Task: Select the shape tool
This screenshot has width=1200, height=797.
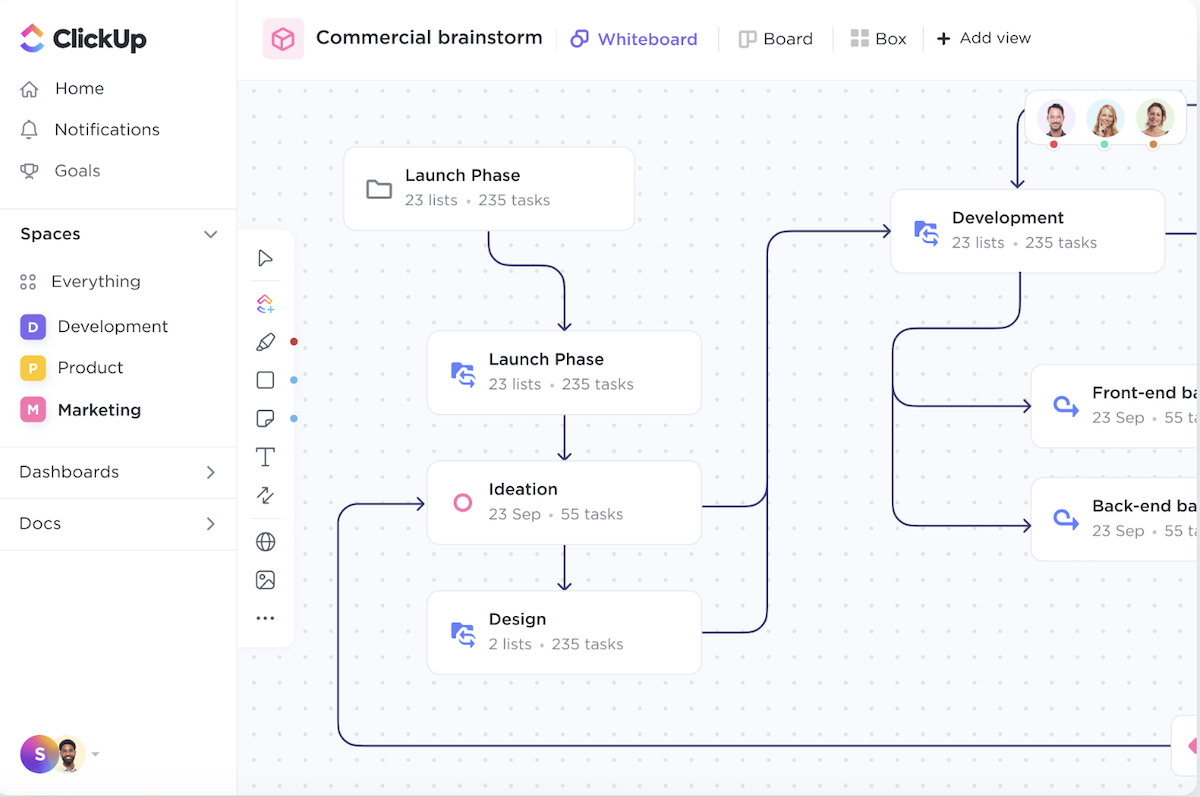Action: click(264, 379)
